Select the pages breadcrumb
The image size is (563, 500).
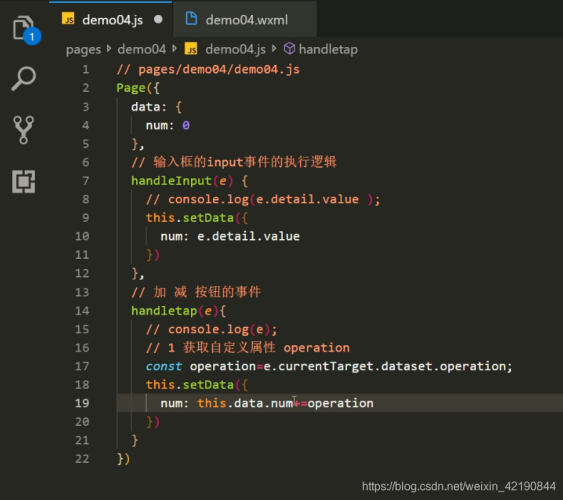83,49
